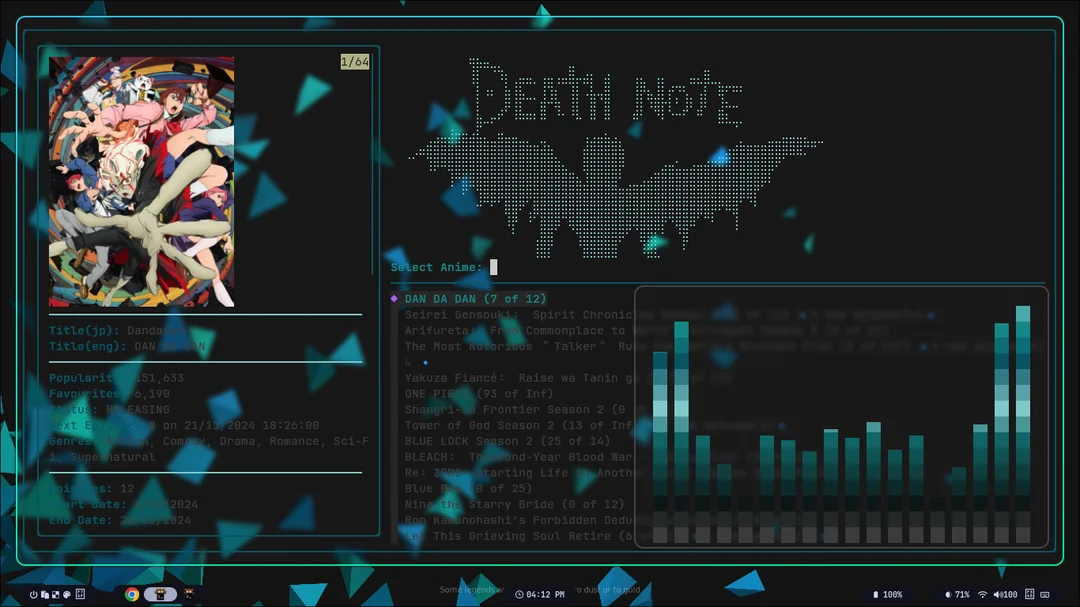Select BLEACH: Thousand-Year Blood War entry
Screen dimensions: 1080x607
coord(518,457)
